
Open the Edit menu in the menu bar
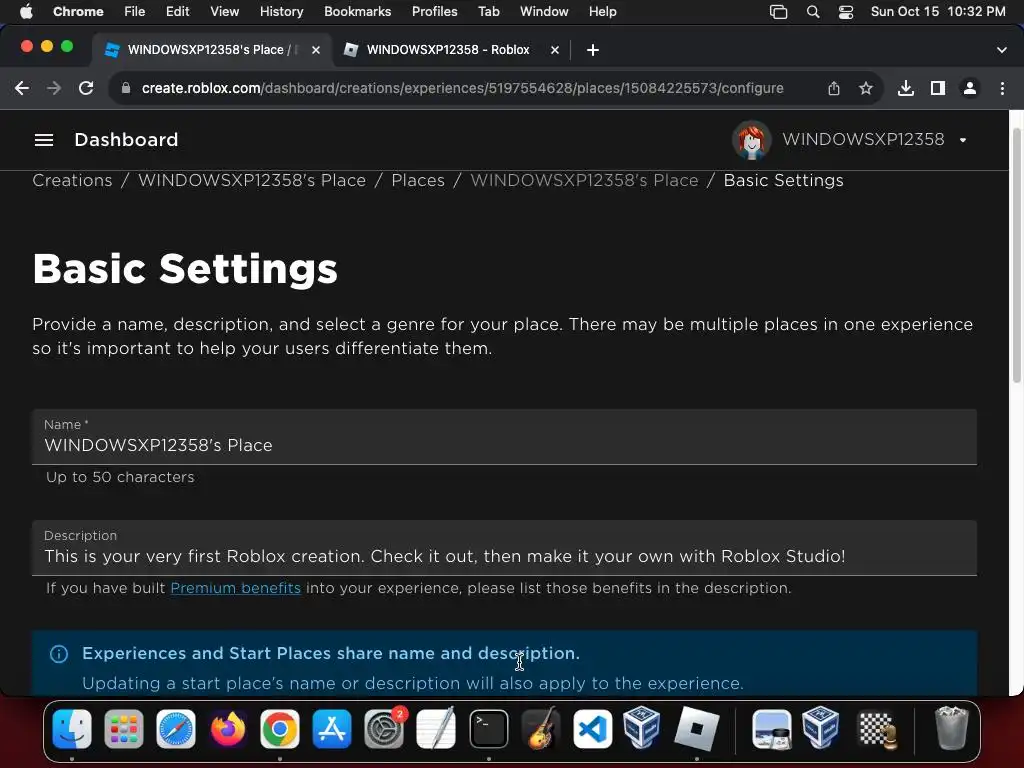pos(177,11)
